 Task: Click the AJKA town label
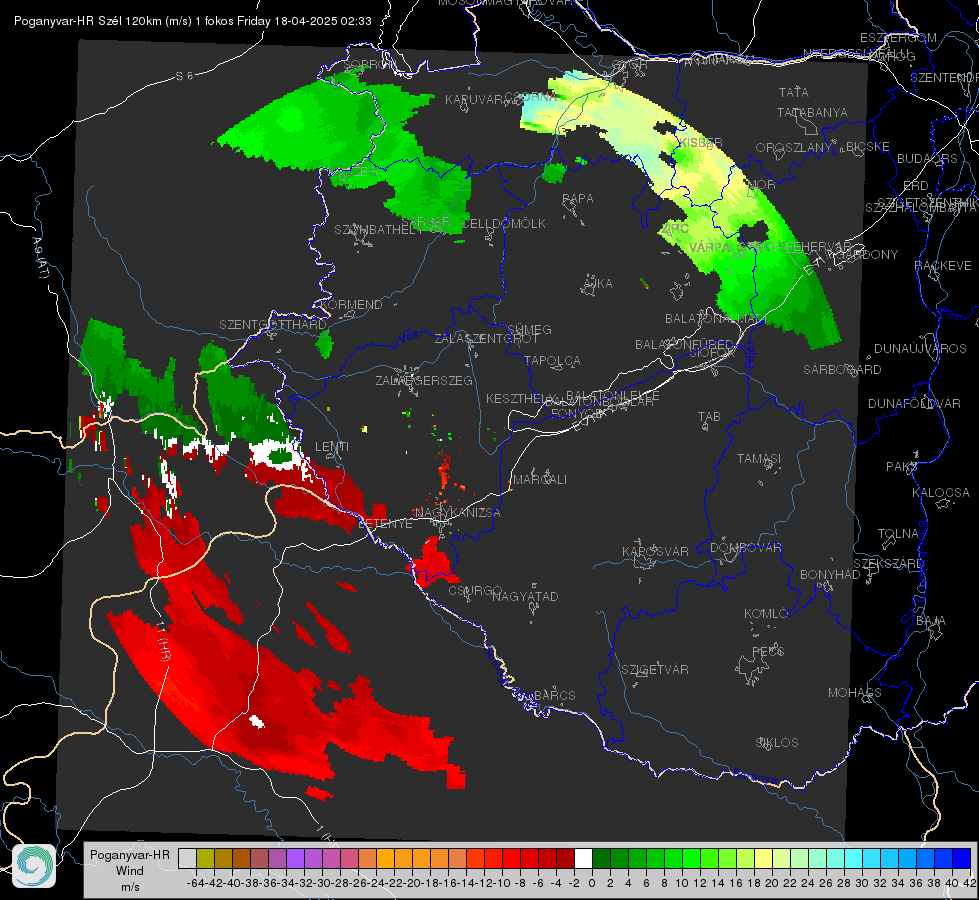[x=598, y=284]
